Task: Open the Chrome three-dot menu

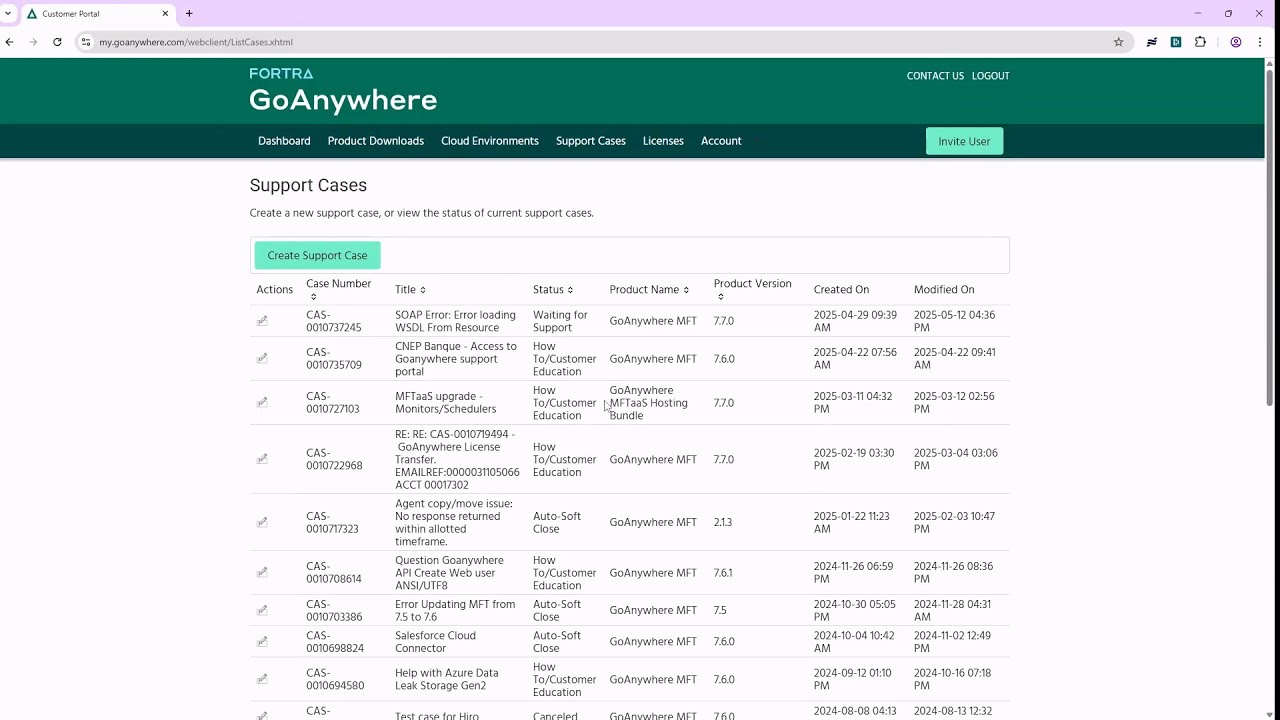Action: (1260, 42)
